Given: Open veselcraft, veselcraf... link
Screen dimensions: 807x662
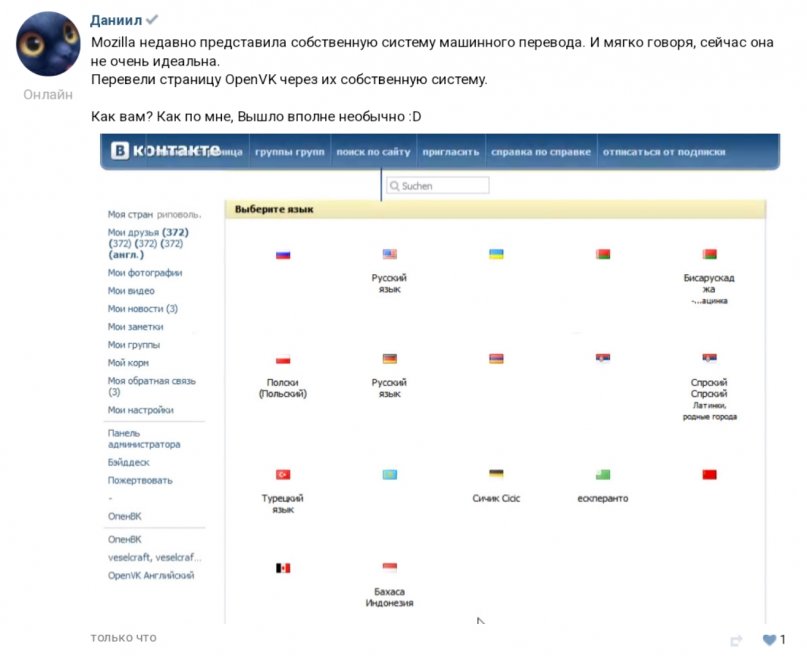Looking at the screenshot, I should pyautogui.click(x=155, y=558).
